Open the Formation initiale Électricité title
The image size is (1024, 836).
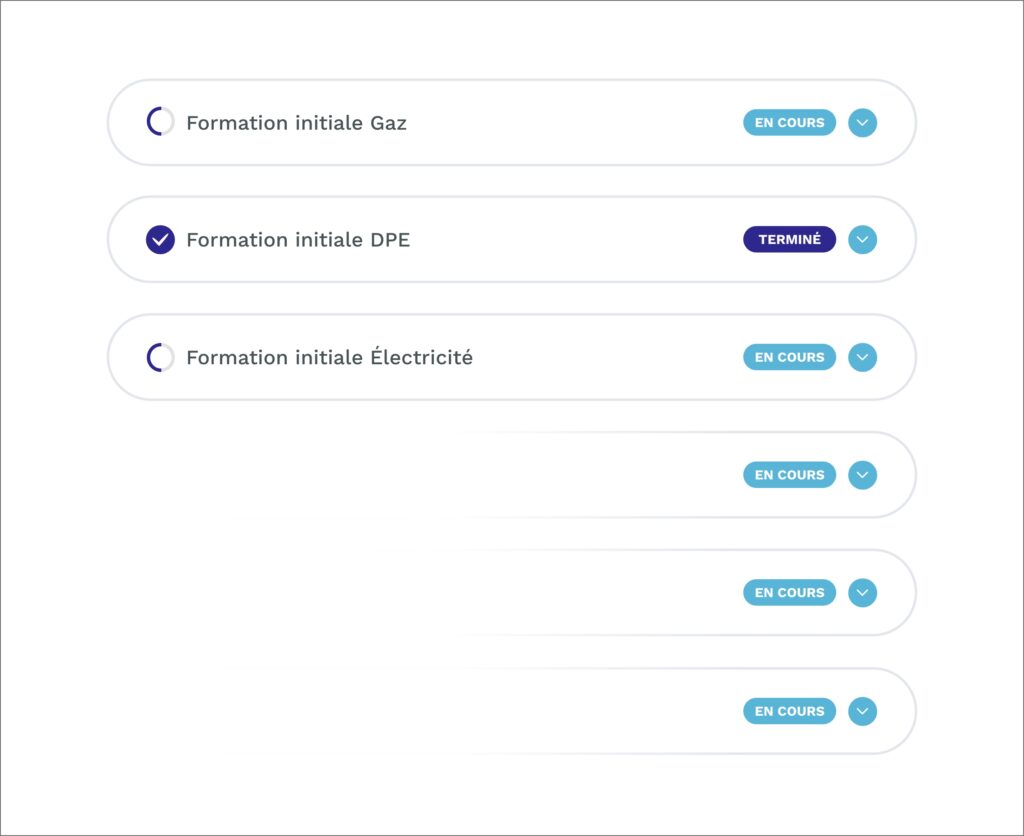[329, 357]
